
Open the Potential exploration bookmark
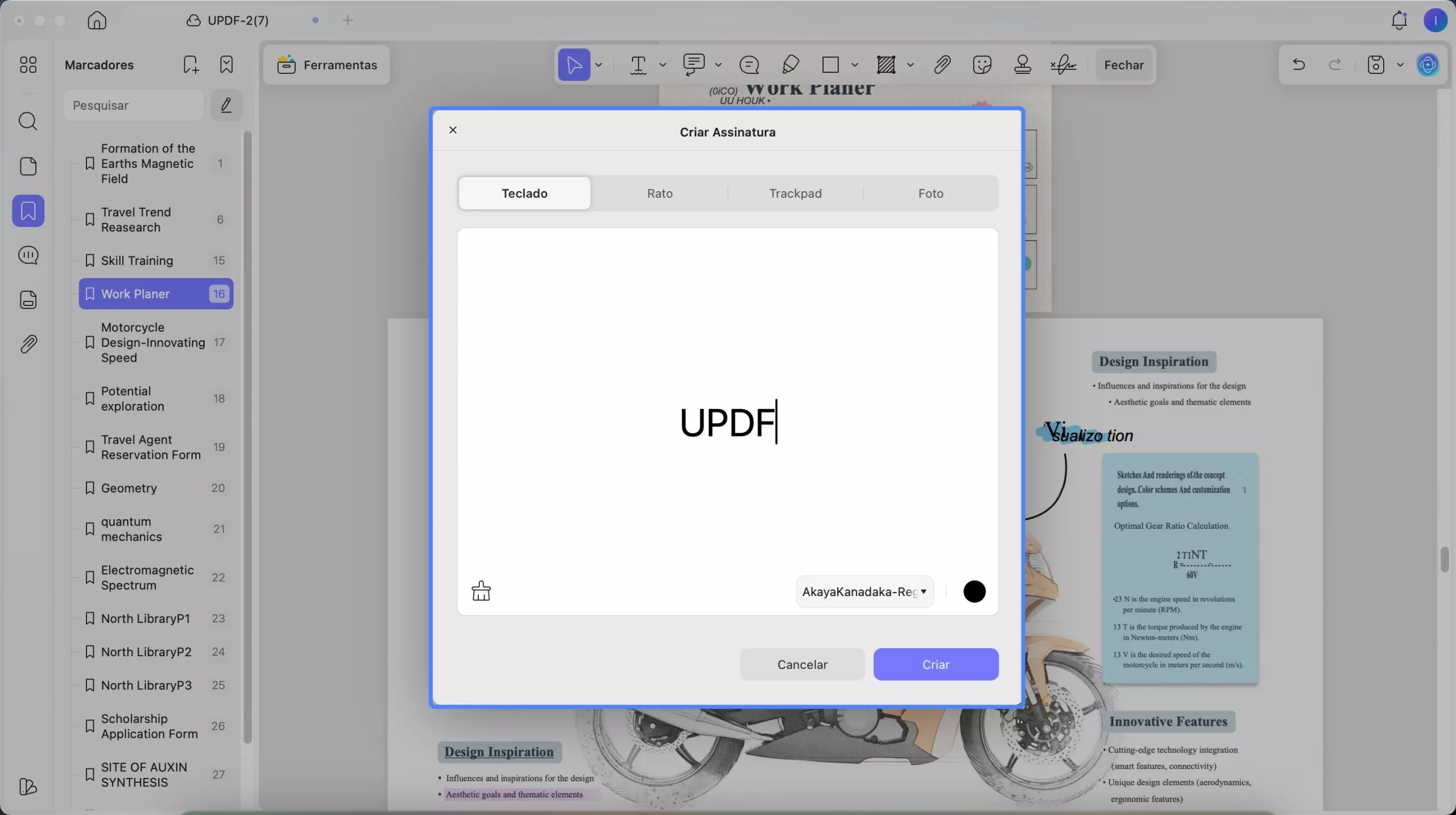click(x=156, y=399)
